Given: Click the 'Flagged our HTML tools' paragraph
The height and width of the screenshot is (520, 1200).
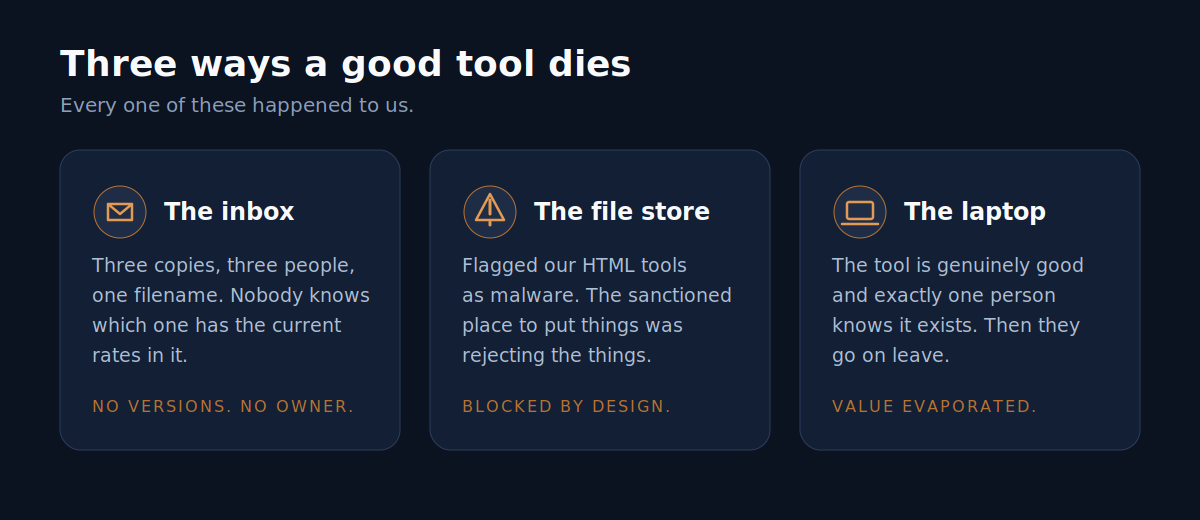Looking at the screenshot, I should [597, 310].
